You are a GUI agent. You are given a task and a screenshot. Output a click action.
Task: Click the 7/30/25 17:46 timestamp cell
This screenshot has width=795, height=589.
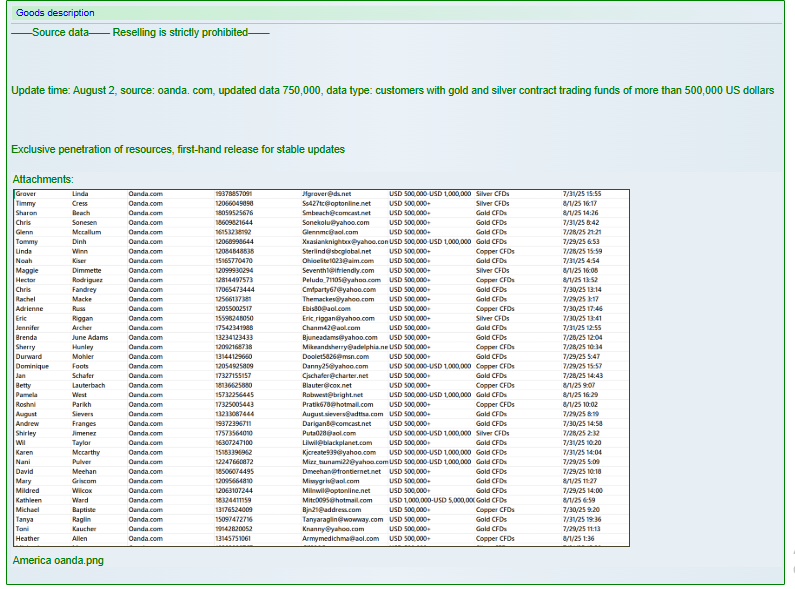(x=582, y=309)
